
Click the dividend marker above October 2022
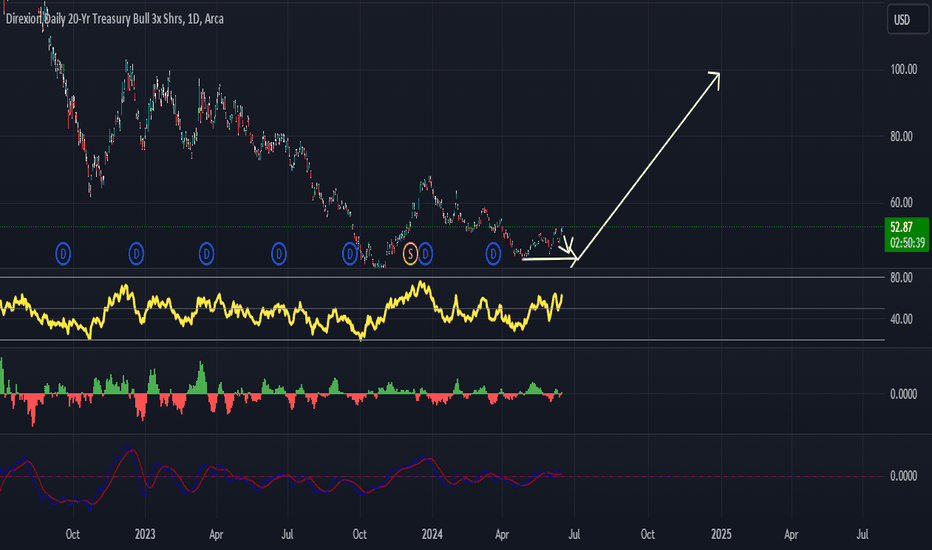(x=63, y=254)
